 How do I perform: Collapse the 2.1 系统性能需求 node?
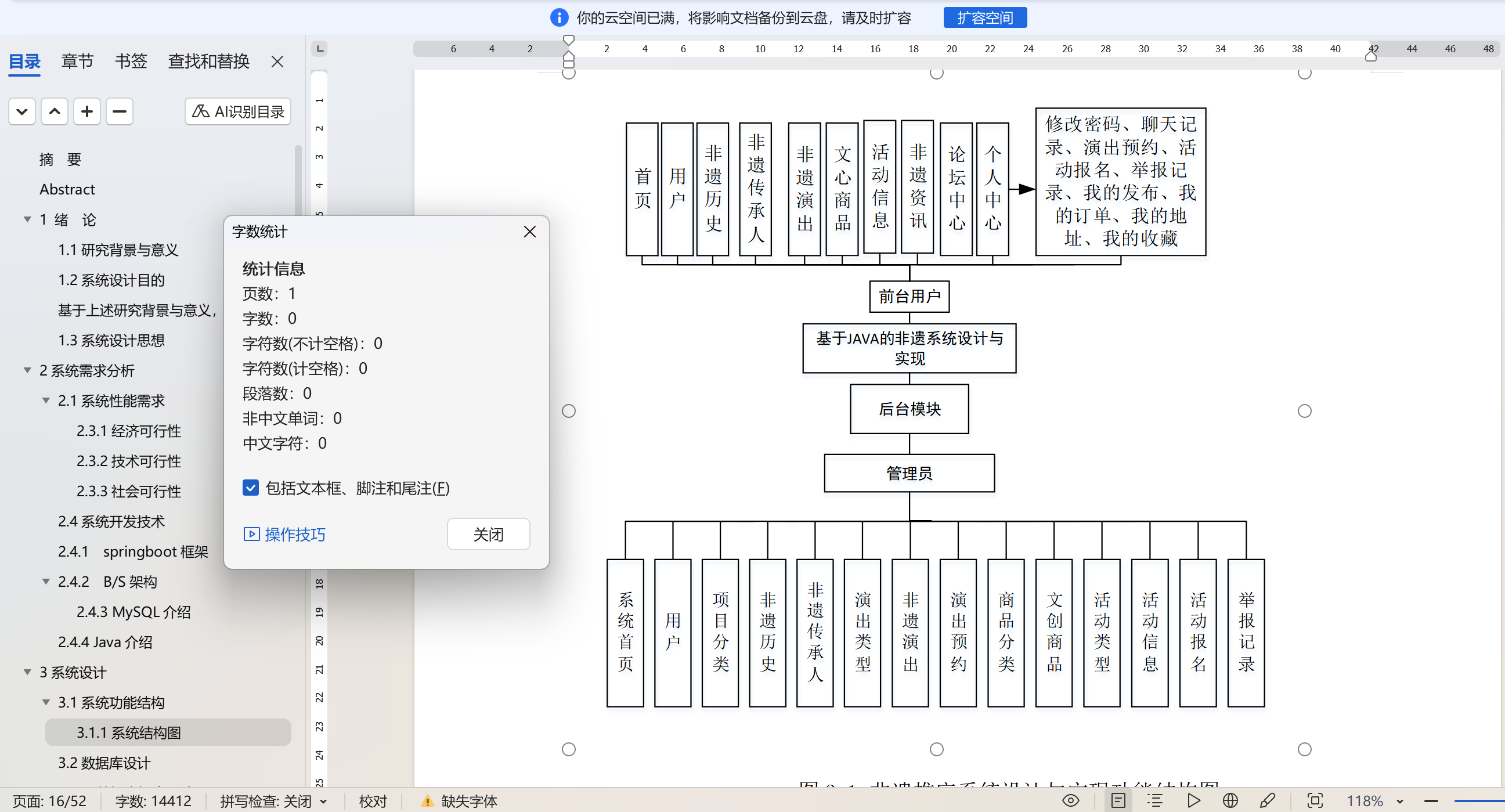click(46, 400)
